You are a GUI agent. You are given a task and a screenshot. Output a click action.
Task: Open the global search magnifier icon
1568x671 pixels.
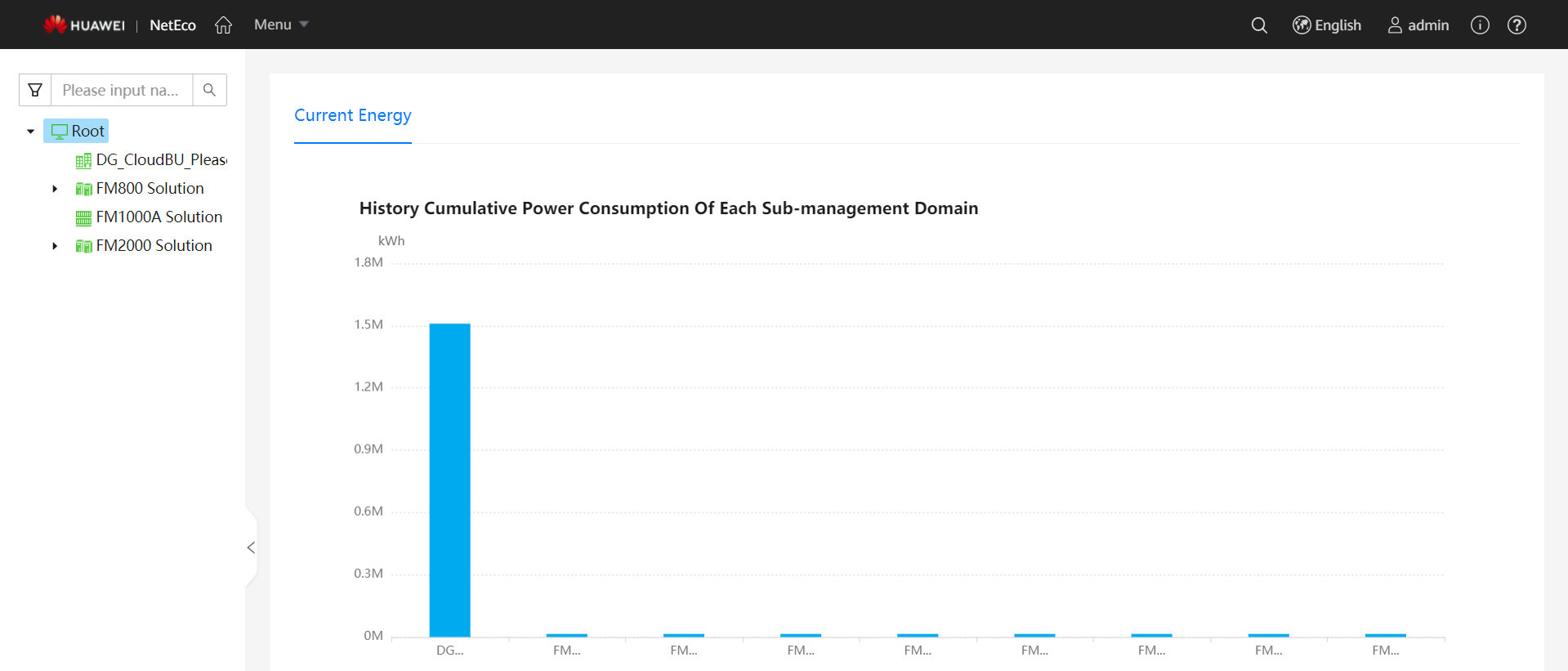coord(1259,25)
